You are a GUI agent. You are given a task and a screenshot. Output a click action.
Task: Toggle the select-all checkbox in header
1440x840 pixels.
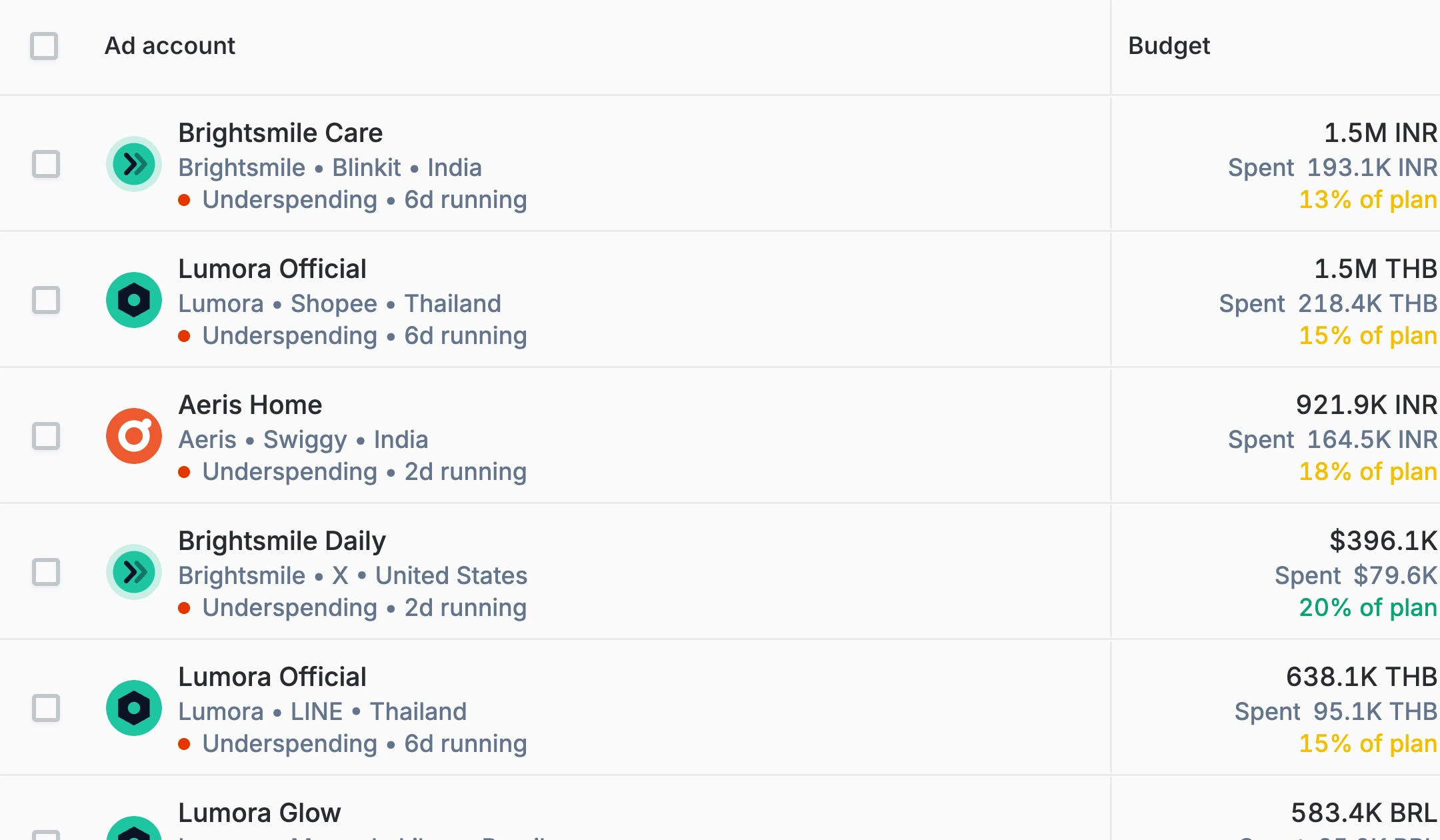click(x=44, y=46)
